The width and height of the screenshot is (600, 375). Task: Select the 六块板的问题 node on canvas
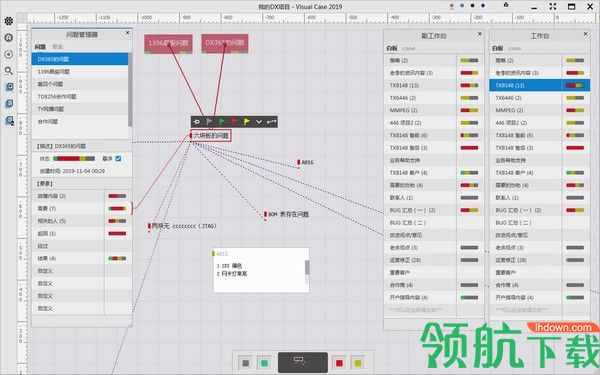click(x=210, y=135)
